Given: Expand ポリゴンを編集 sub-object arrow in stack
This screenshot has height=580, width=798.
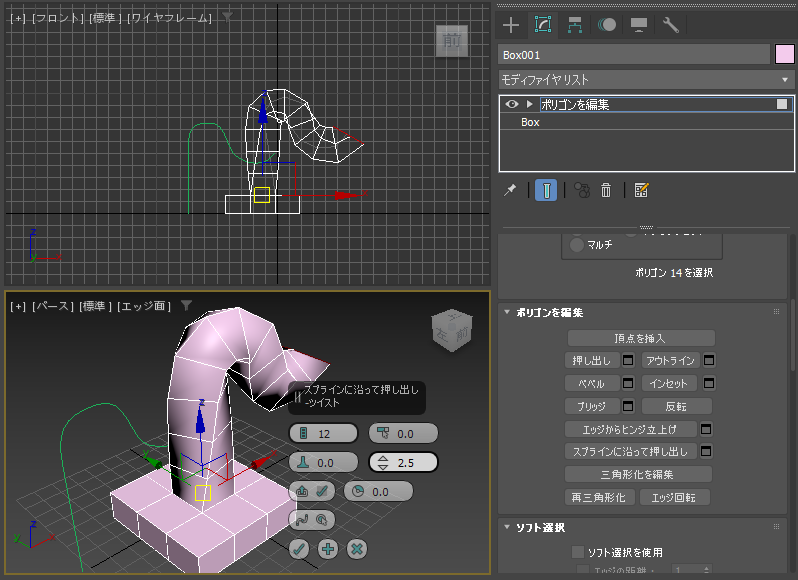Looking at the screenshot, I should (530, 104).
